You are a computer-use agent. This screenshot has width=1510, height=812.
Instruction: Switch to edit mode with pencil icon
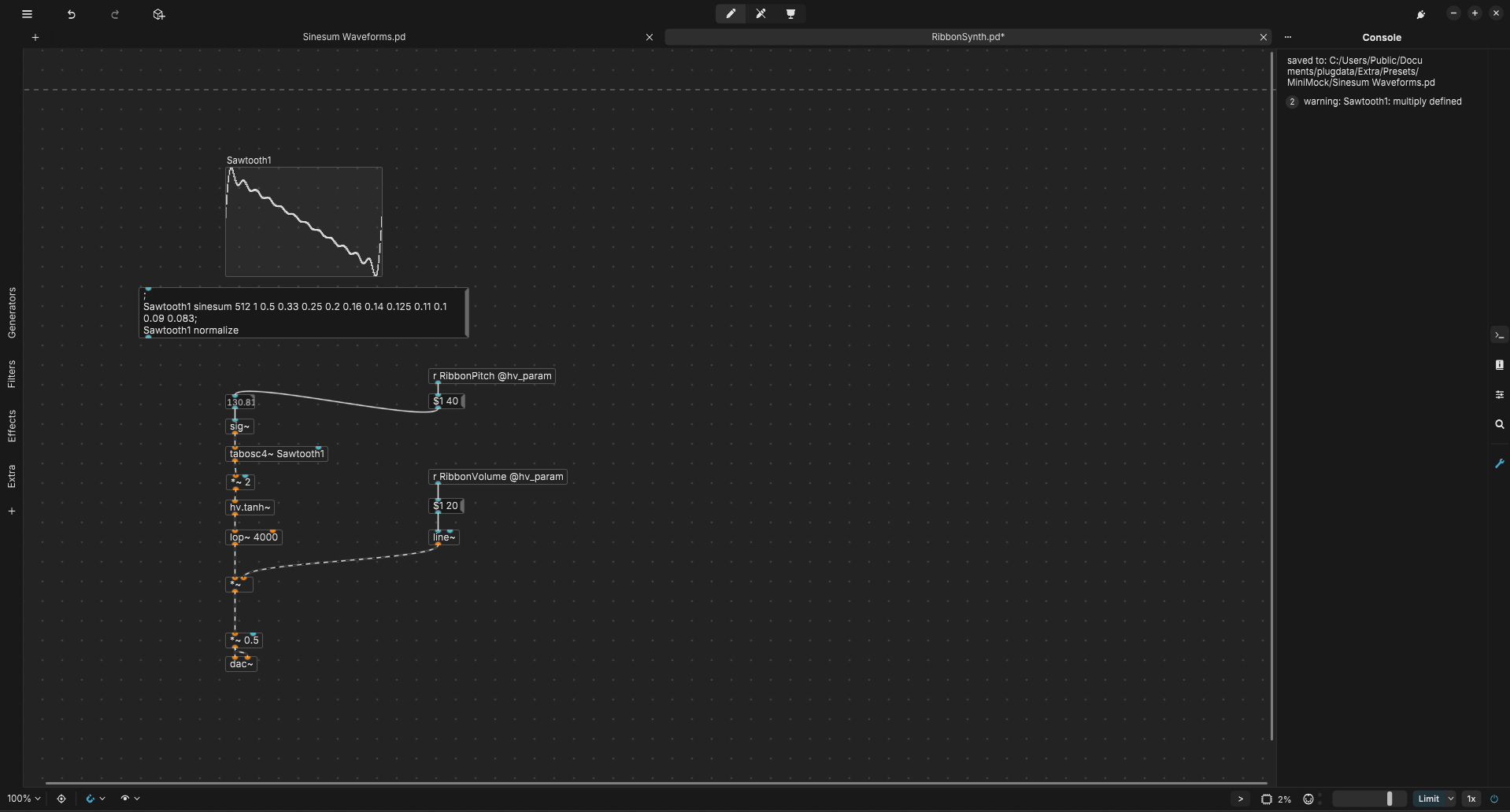click(x=731, y=14)
